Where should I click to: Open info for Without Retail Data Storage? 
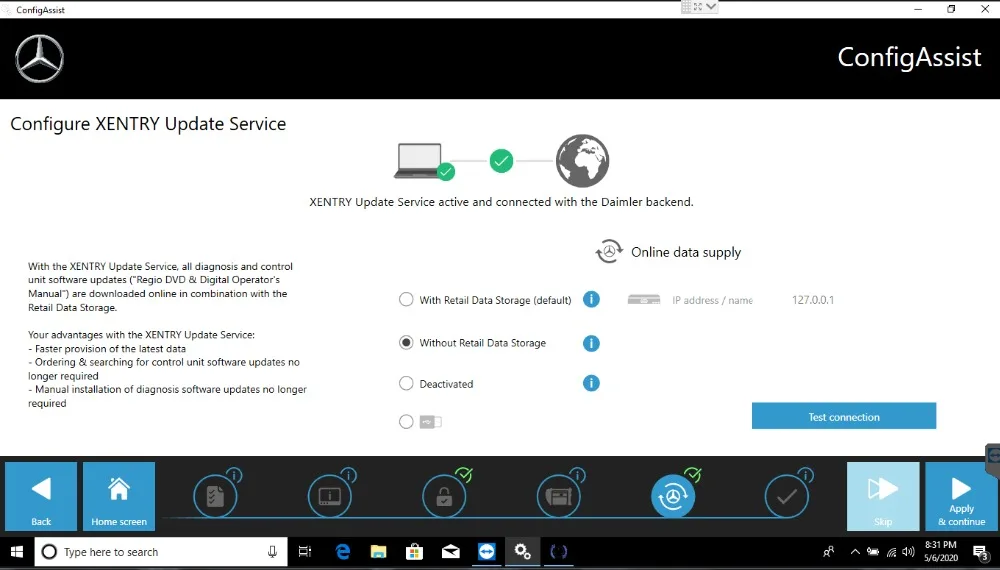click(591, 343)
